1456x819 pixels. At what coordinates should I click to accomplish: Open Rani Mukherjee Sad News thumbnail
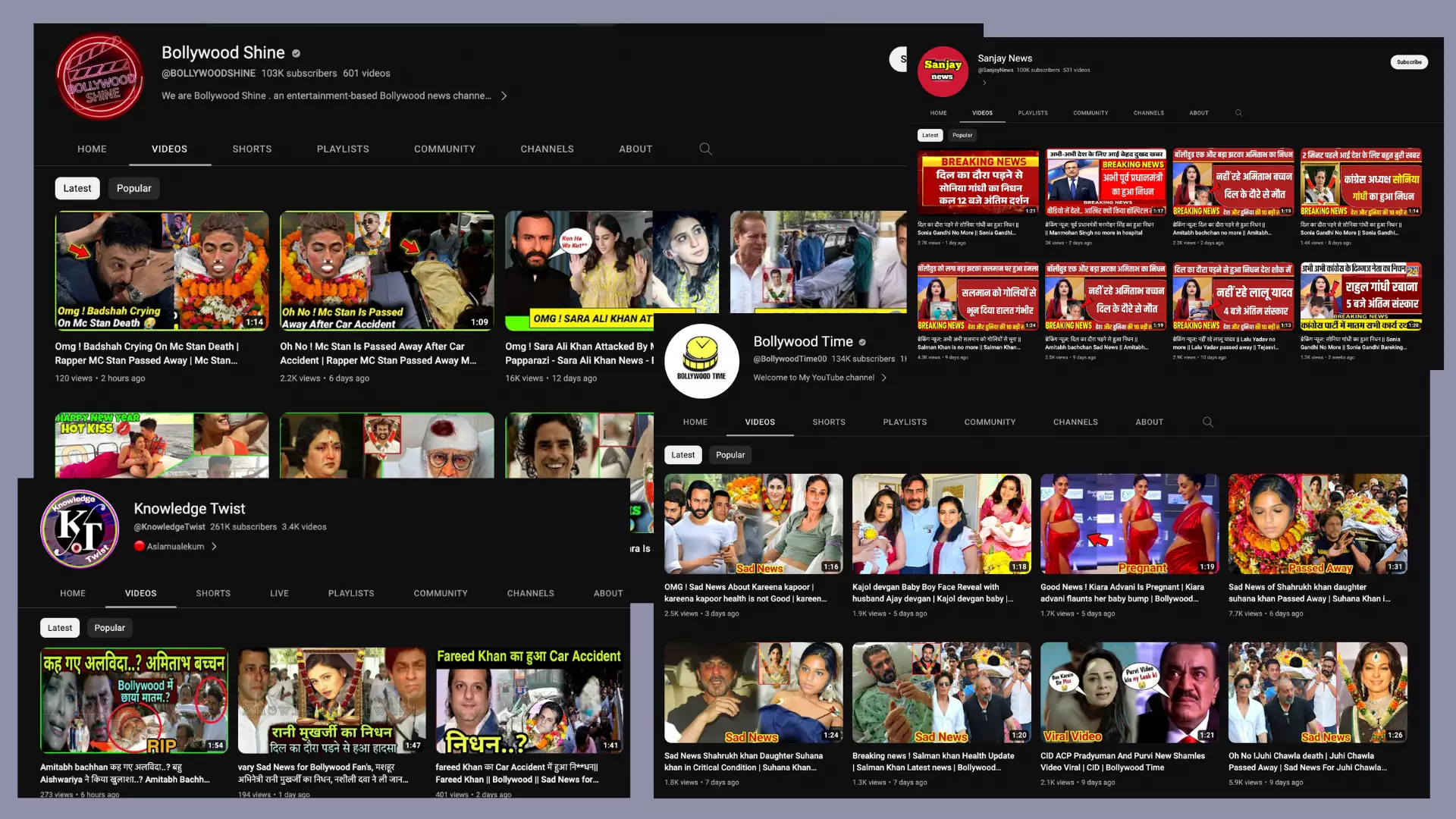click(x=331, y=701)
